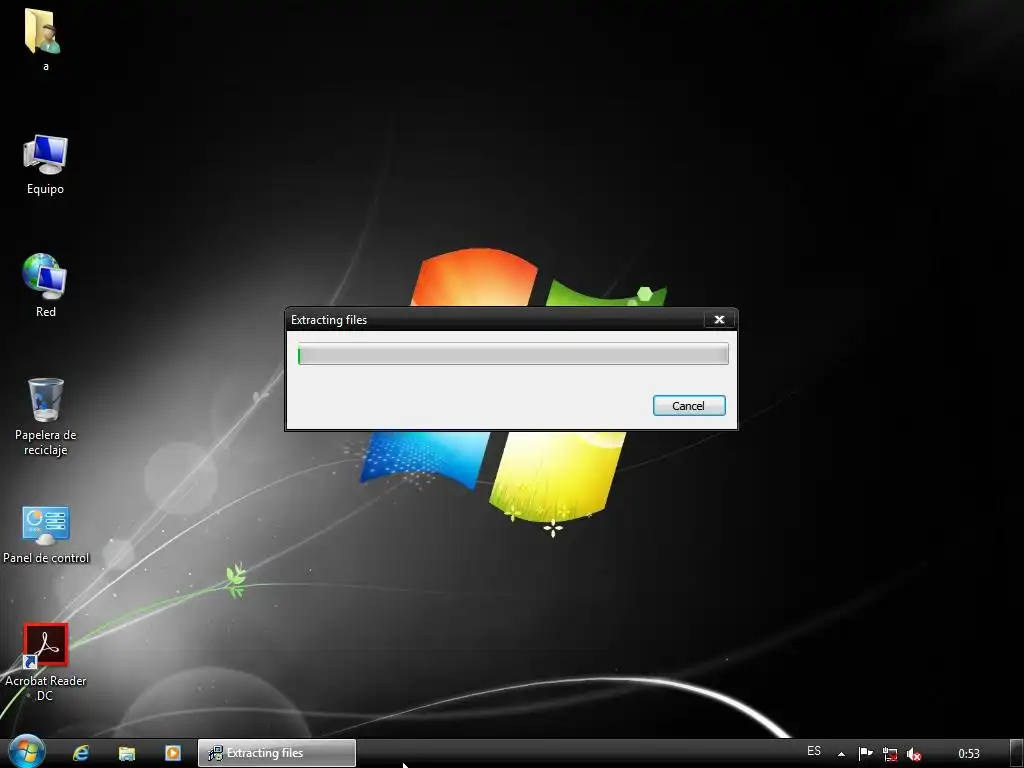Open Windows Media Player from the taskbar
Screen dimensions: 1024x768
[172, 753]
